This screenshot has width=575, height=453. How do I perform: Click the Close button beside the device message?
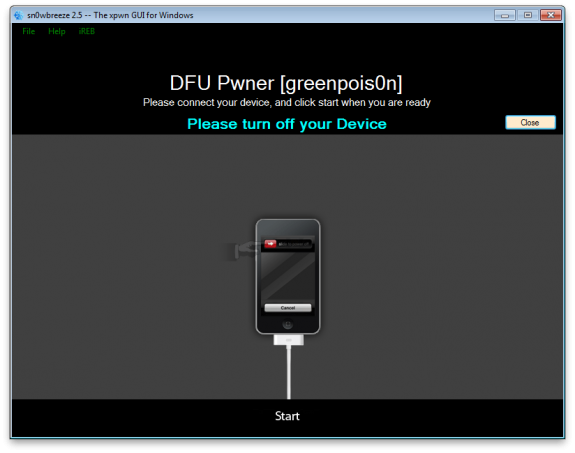[530, 123]
